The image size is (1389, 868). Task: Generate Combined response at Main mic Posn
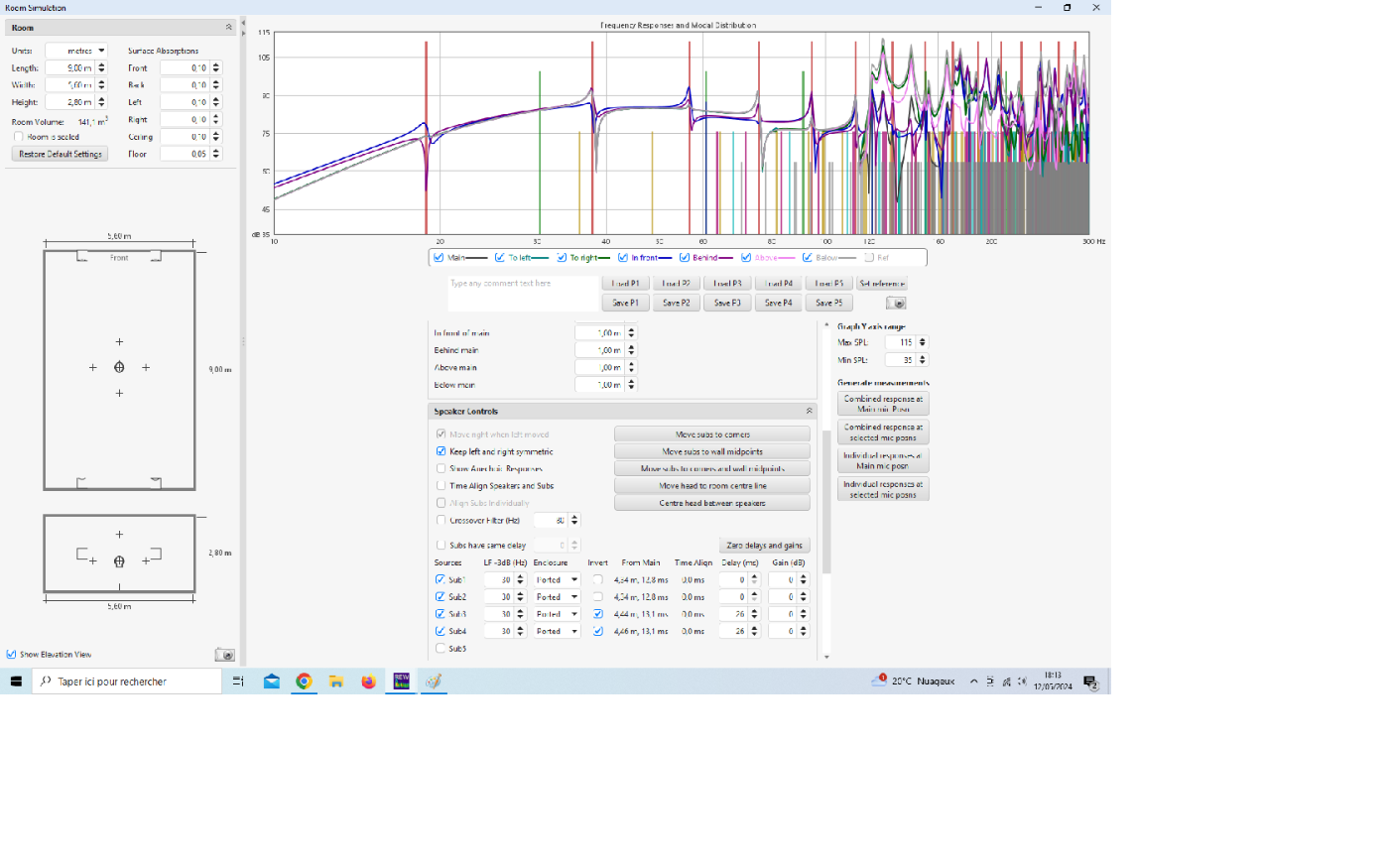[x=883, y=404]
